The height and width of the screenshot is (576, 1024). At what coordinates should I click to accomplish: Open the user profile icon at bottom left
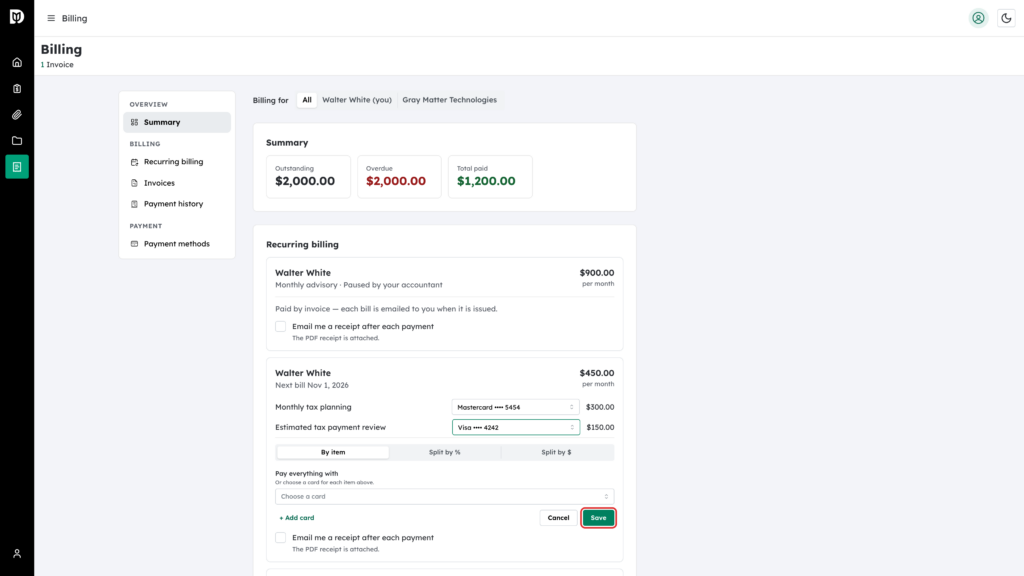(17, 554)
